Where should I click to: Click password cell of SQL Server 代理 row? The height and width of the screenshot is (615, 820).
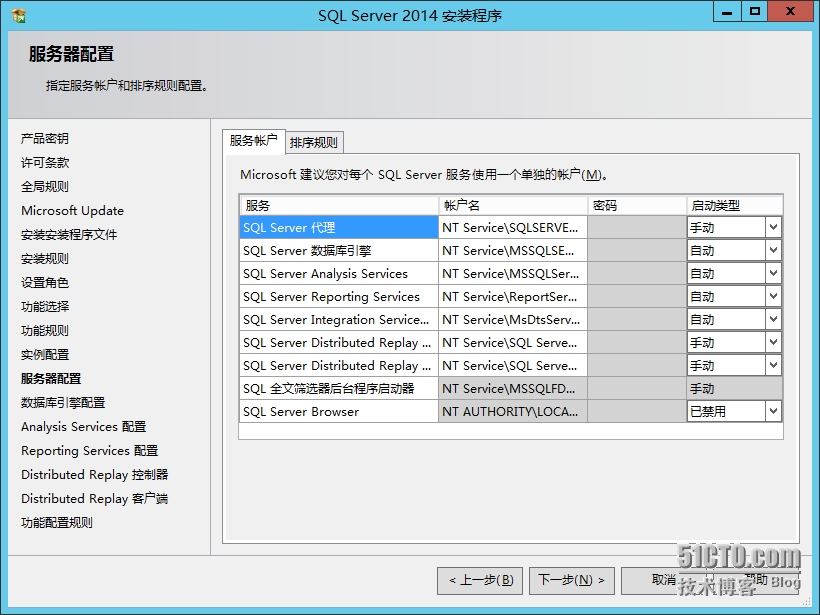[x=637, y=227]
